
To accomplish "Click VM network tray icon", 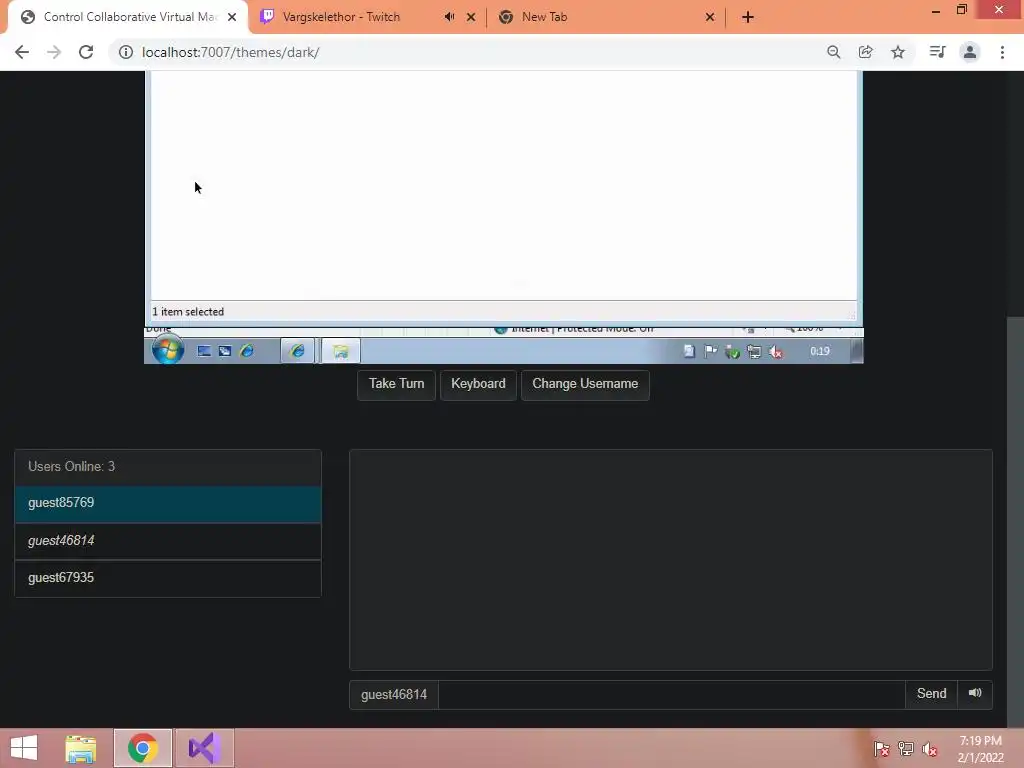I will coord(754,352).
